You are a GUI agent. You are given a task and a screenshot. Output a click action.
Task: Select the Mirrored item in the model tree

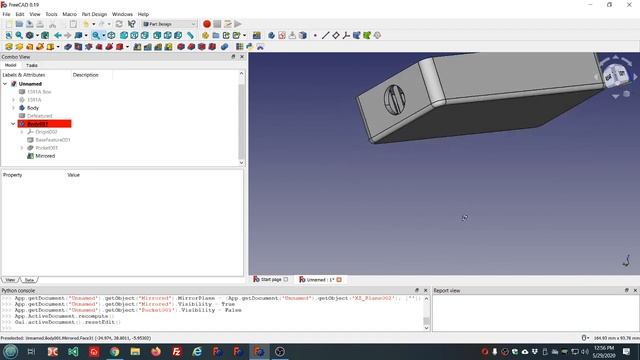[x=45, y=156]
